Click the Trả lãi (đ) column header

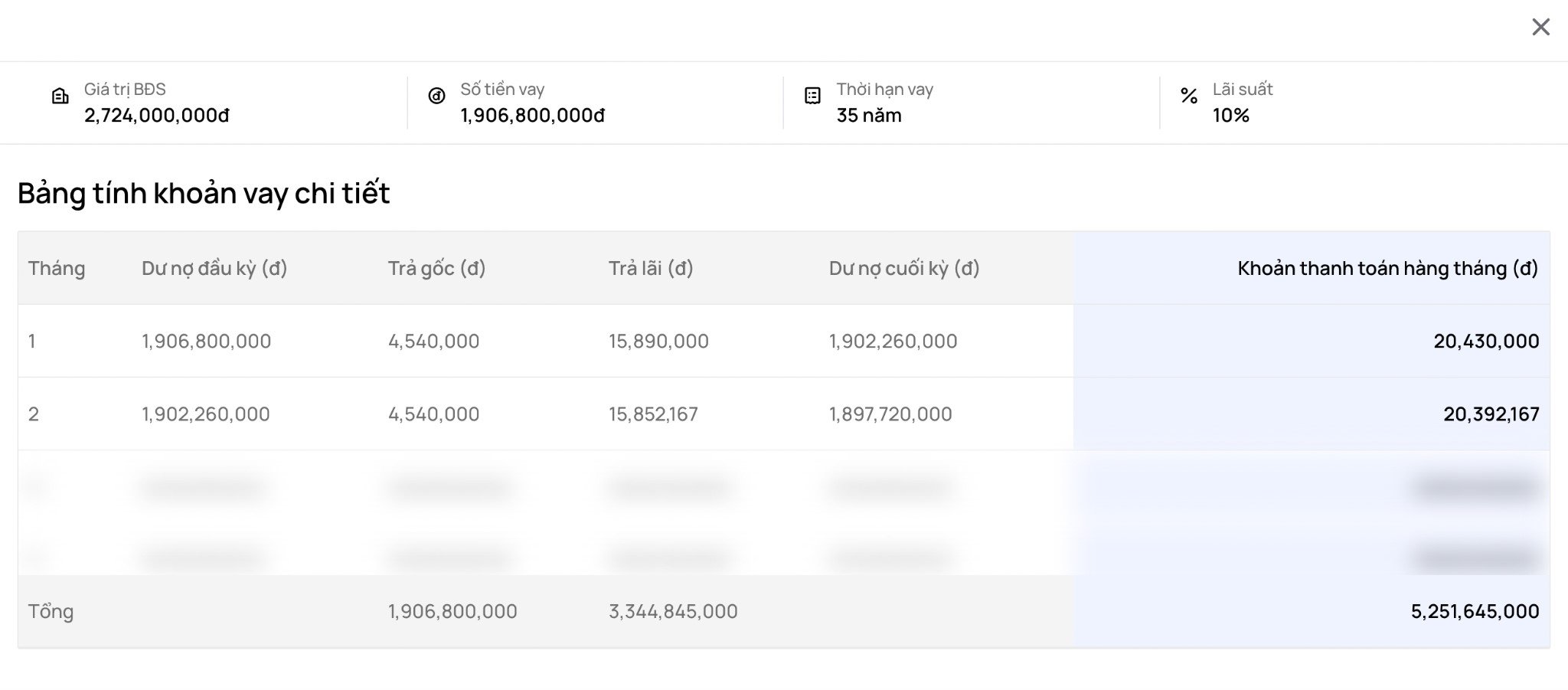pos(651,269)
